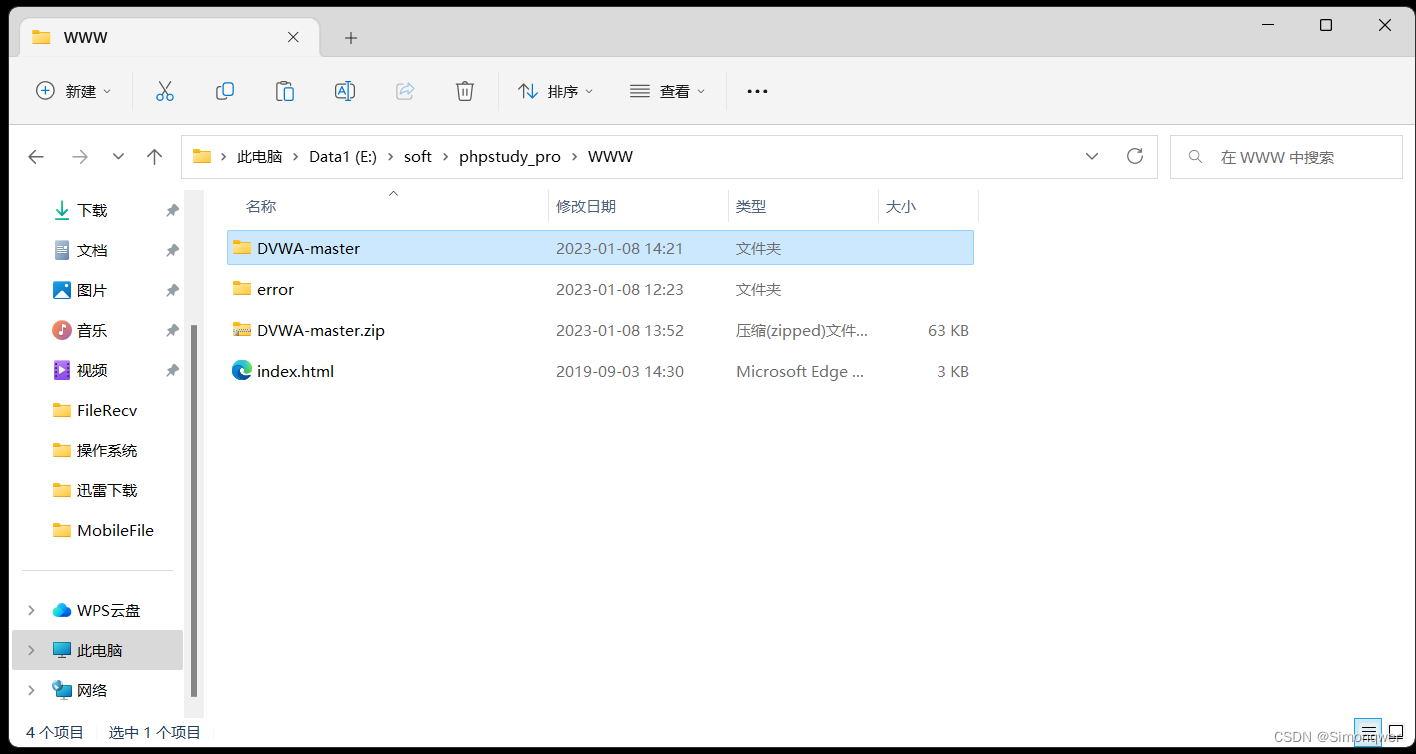
Task: Click the DVWA-master folder icon
Action: click(242, 247)
